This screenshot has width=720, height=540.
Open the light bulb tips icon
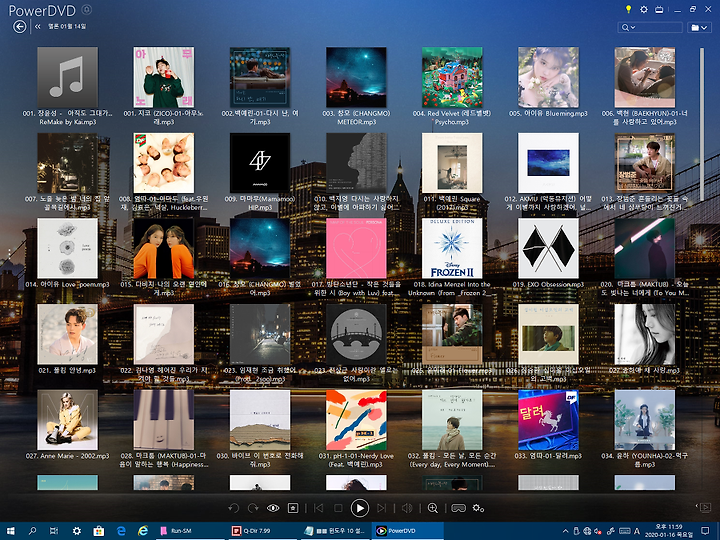tap(628, 9)
